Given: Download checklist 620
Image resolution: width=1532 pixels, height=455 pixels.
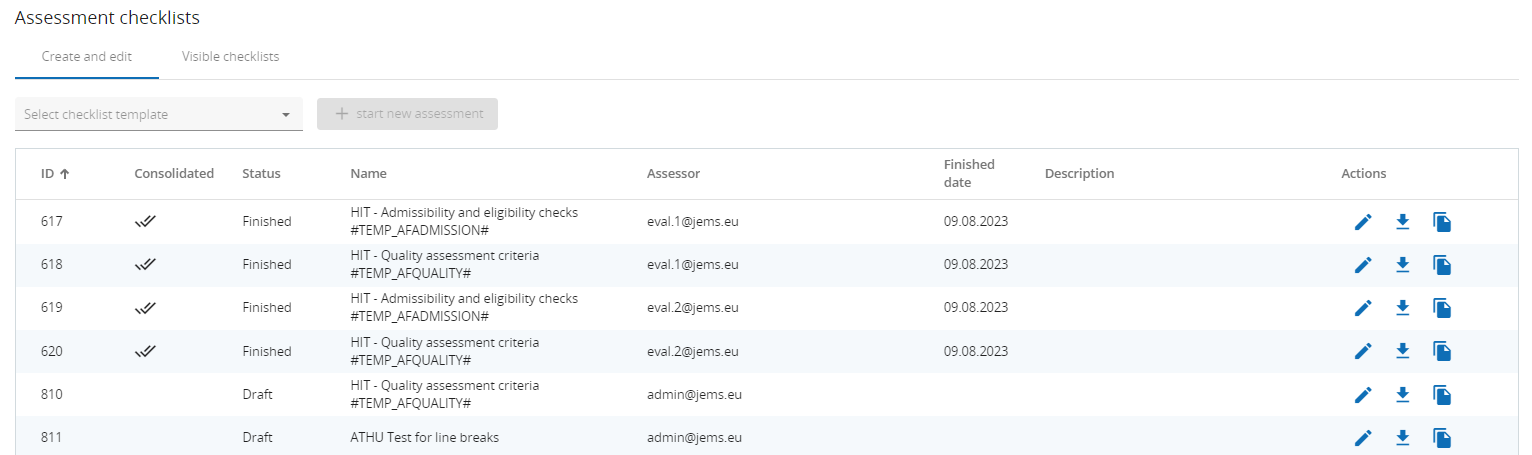Looking at the screenshot, I should coord(1402,351).
